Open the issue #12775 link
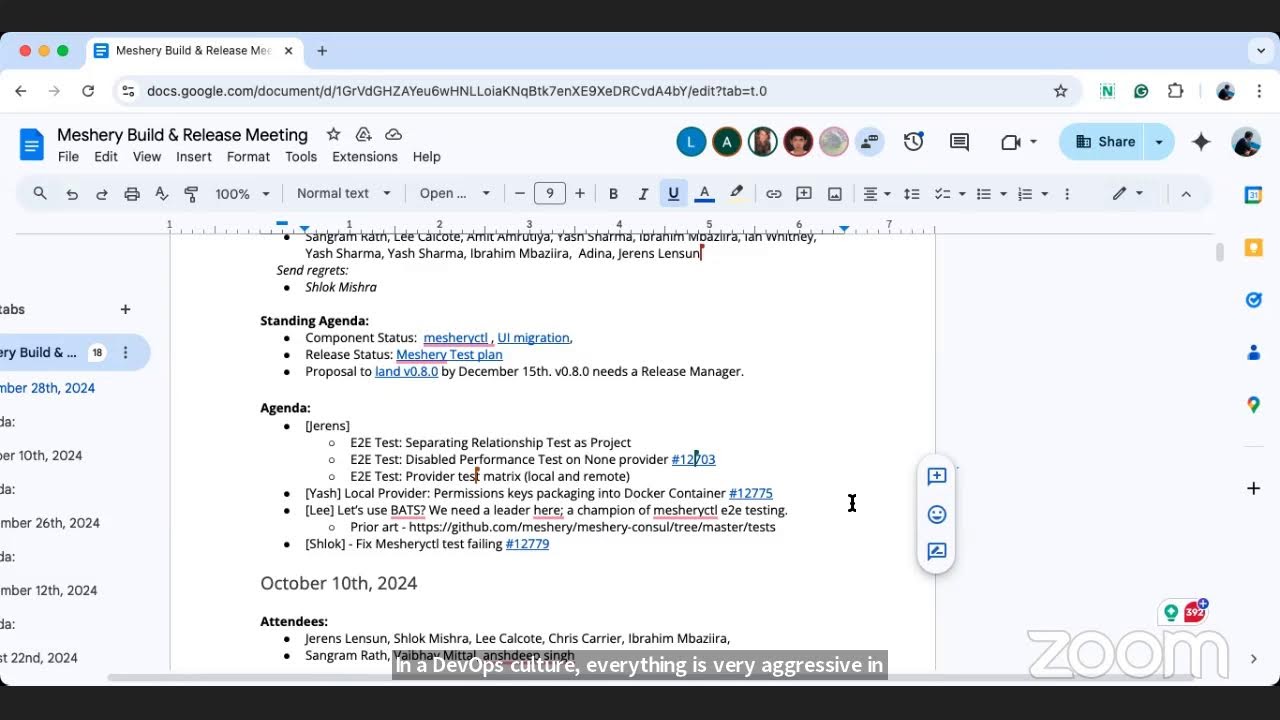This screenshot has height=720, width=1280. click(750, 493)
